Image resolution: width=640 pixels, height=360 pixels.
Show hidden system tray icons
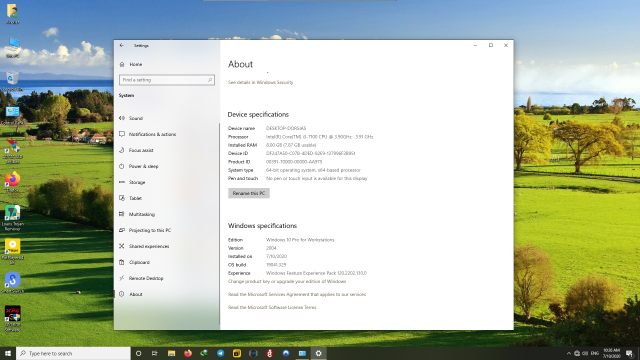tap(569, 353)
